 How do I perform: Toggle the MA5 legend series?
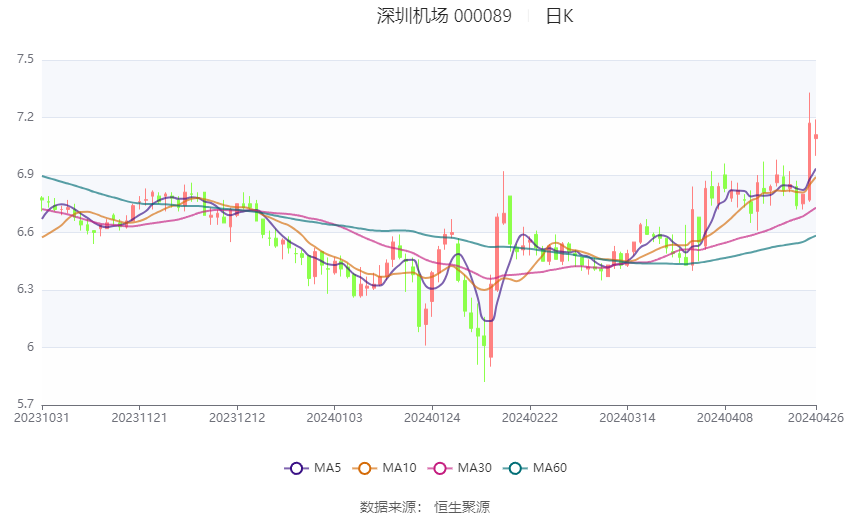pos(313,468)
